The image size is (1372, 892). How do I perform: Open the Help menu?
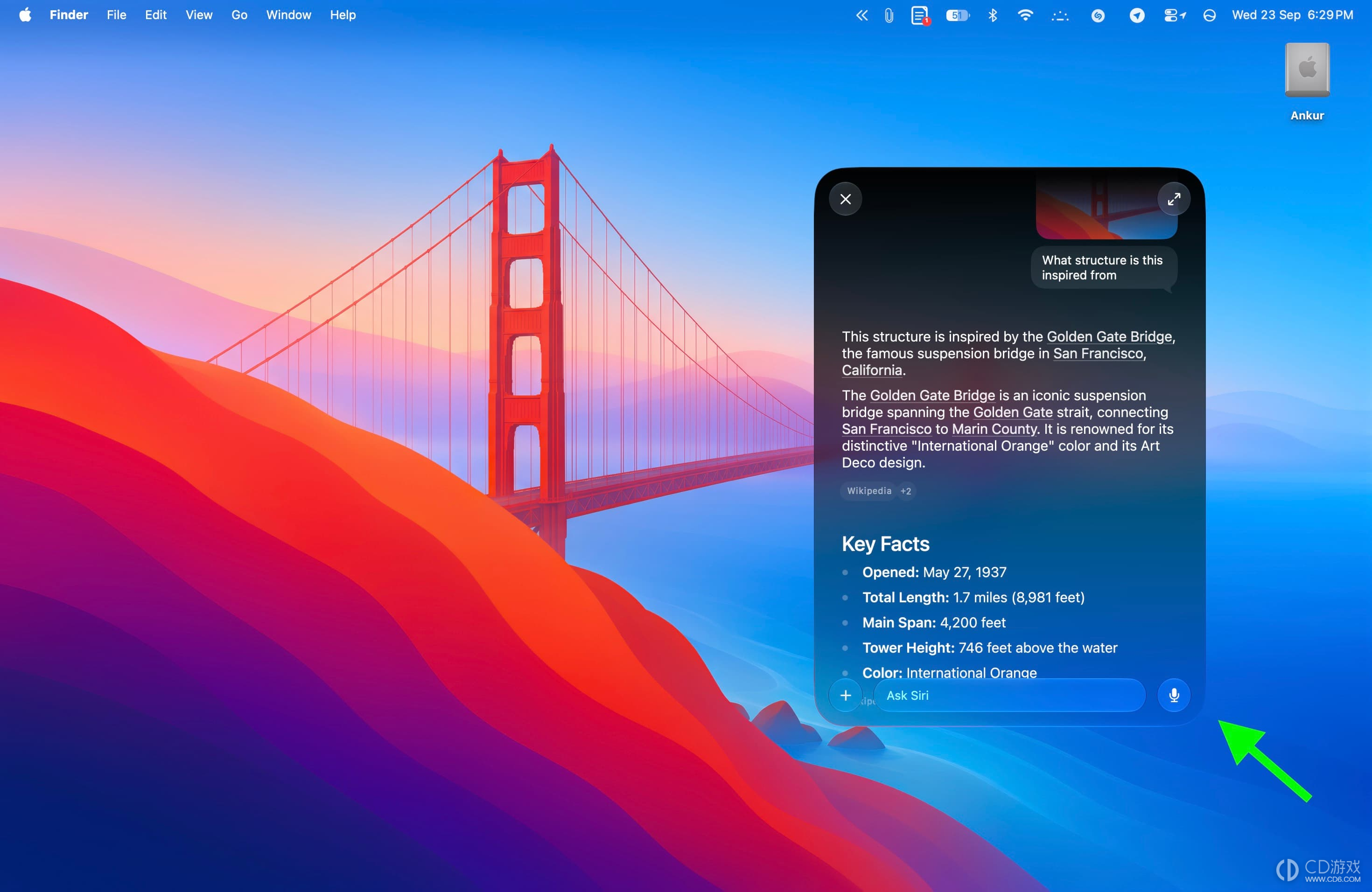click(x=343, y=15)
